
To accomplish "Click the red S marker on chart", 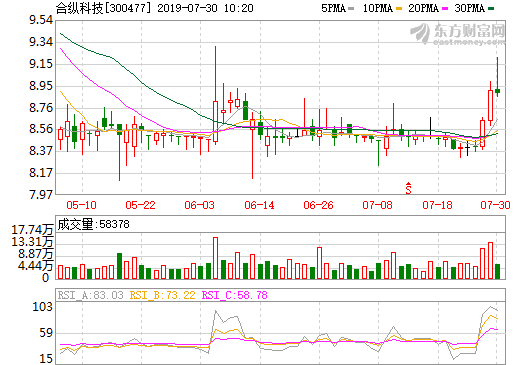I will (x=408, y=188).
